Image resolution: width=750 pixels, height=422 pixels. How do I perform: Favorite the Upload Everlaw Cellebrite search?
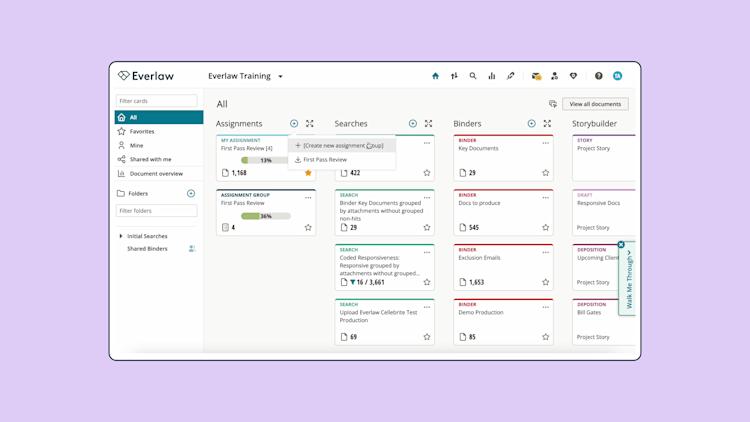427,337
